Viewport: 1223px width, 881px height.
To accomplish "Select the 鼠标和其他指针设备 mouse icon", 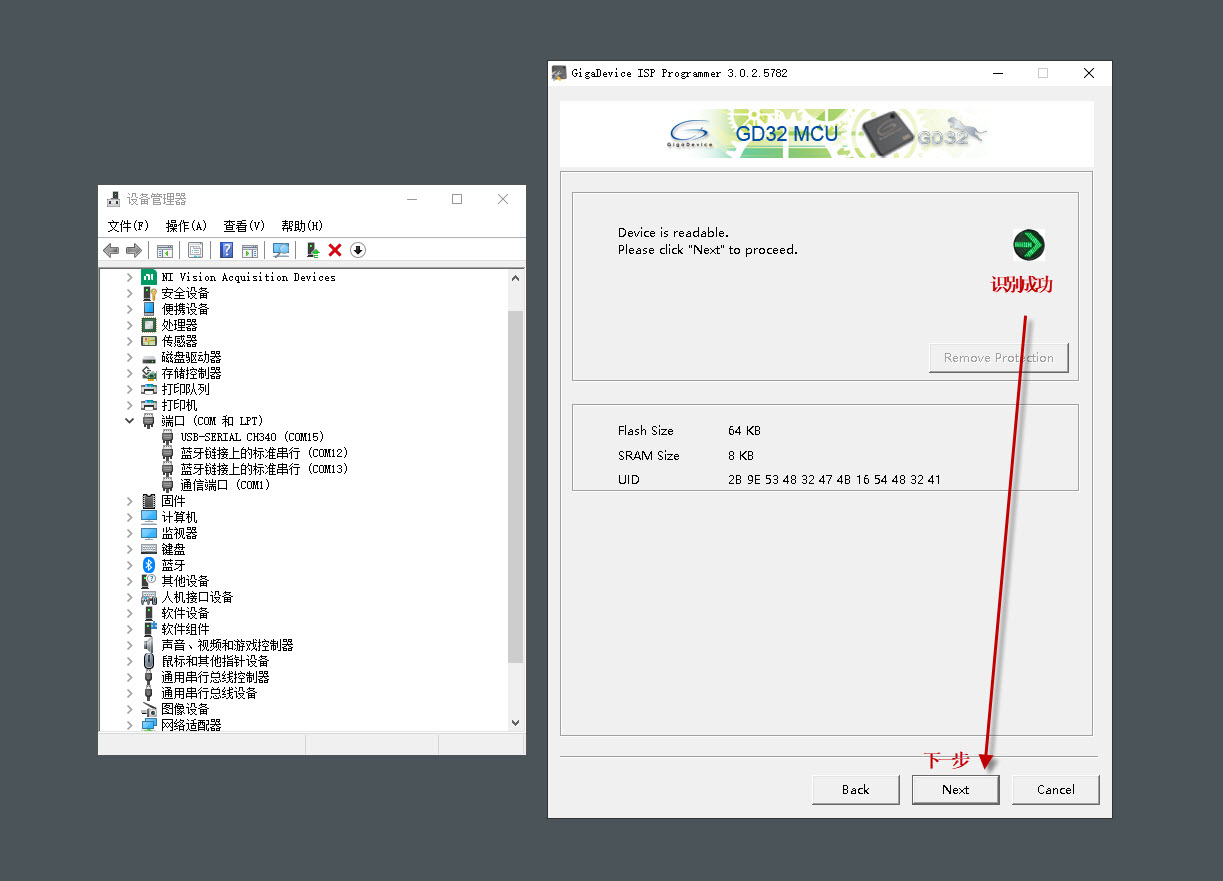I will click(x=149, y=661).
